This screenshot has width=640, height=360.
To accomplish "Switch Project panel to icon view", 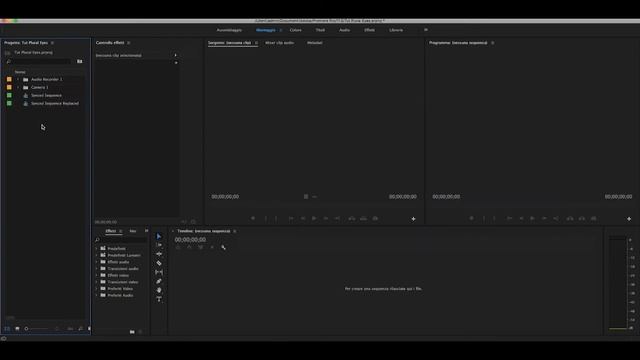I will (x=17, y=329).
